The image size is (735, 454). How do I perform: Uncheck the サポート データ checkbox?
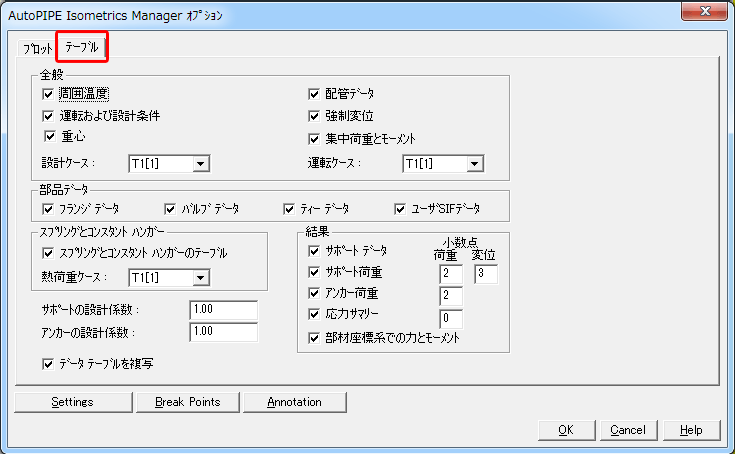pos(314,251)
